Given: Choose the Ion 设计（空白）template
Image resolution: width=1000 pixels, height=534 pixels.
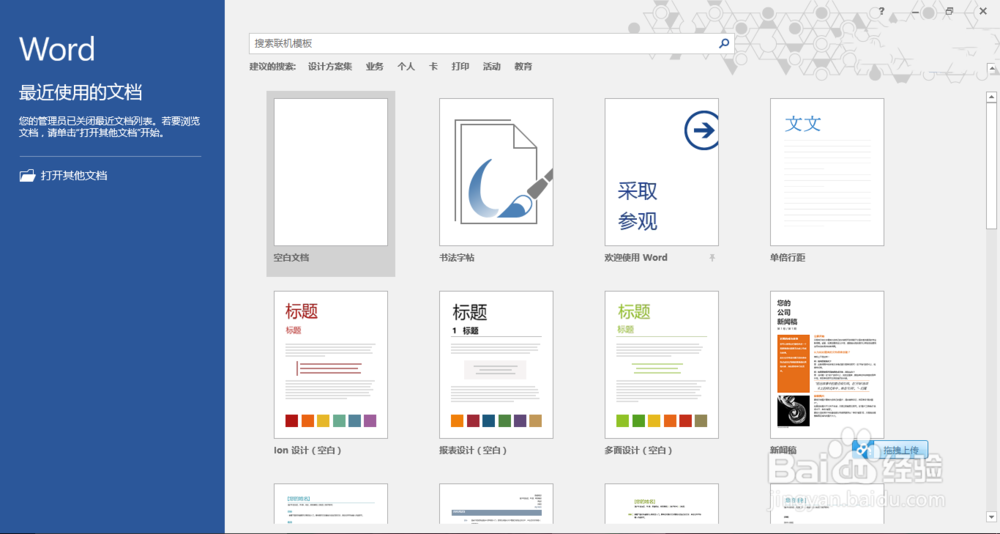Looking at the screenshot, I should click(330, 365).
